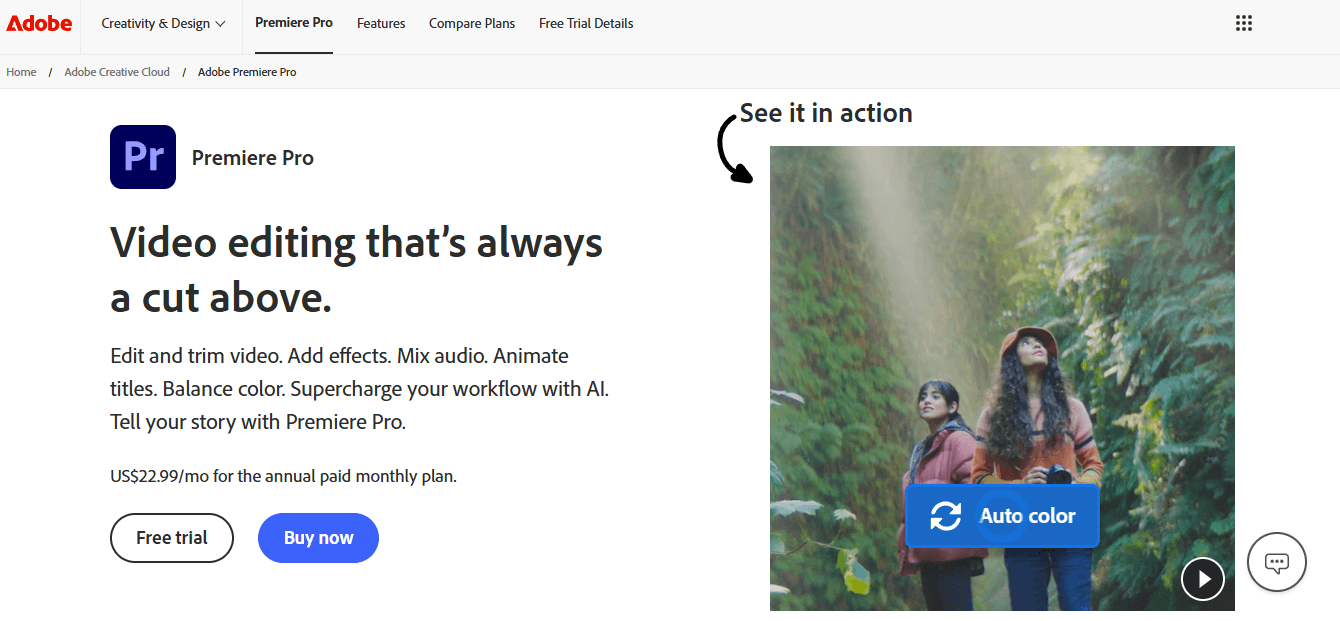Viewport: 1340px width, 621px height.
Task: Apply Auto color to the video
Action: 1002,515
